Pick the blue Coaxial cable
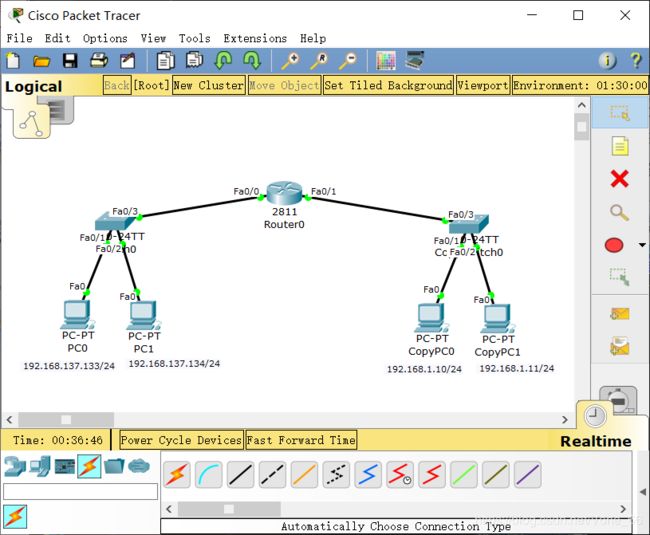Screen dimensions: 650x535 point(368,474)
